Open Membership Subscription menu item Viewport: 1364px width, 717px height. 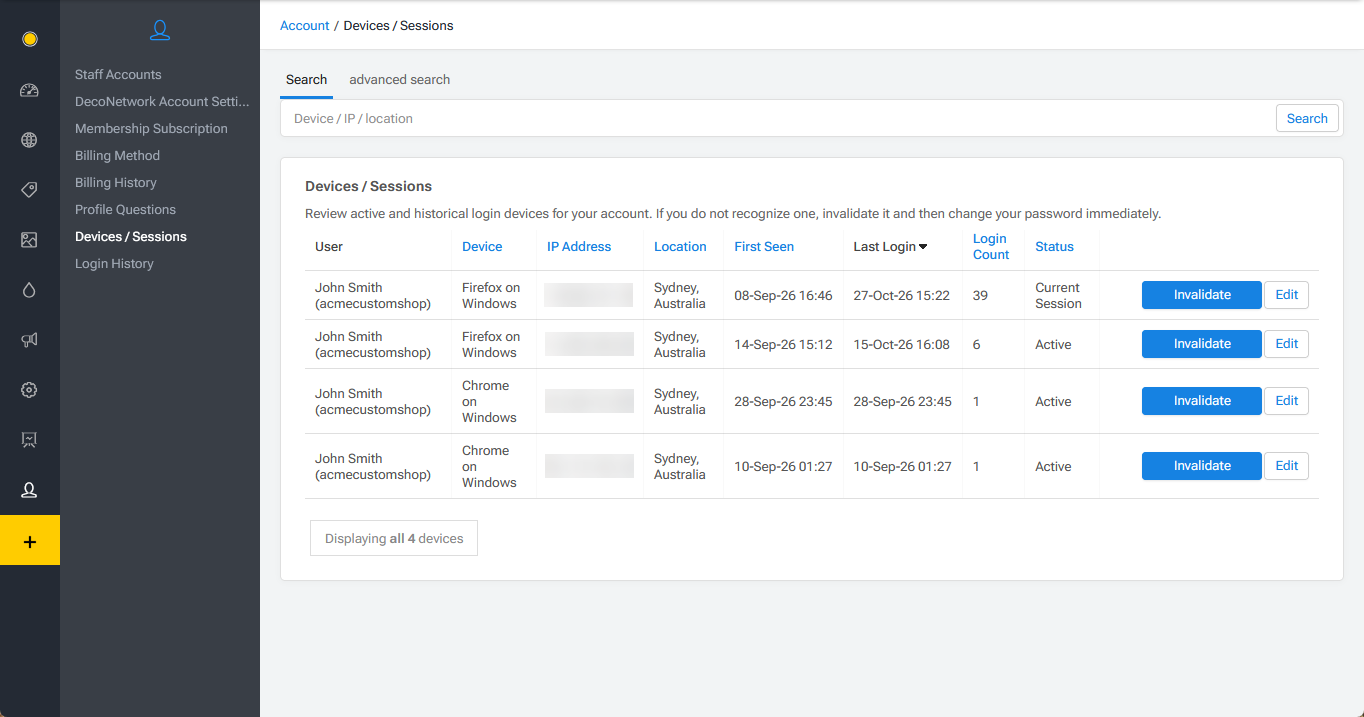(x=151, y=129)
